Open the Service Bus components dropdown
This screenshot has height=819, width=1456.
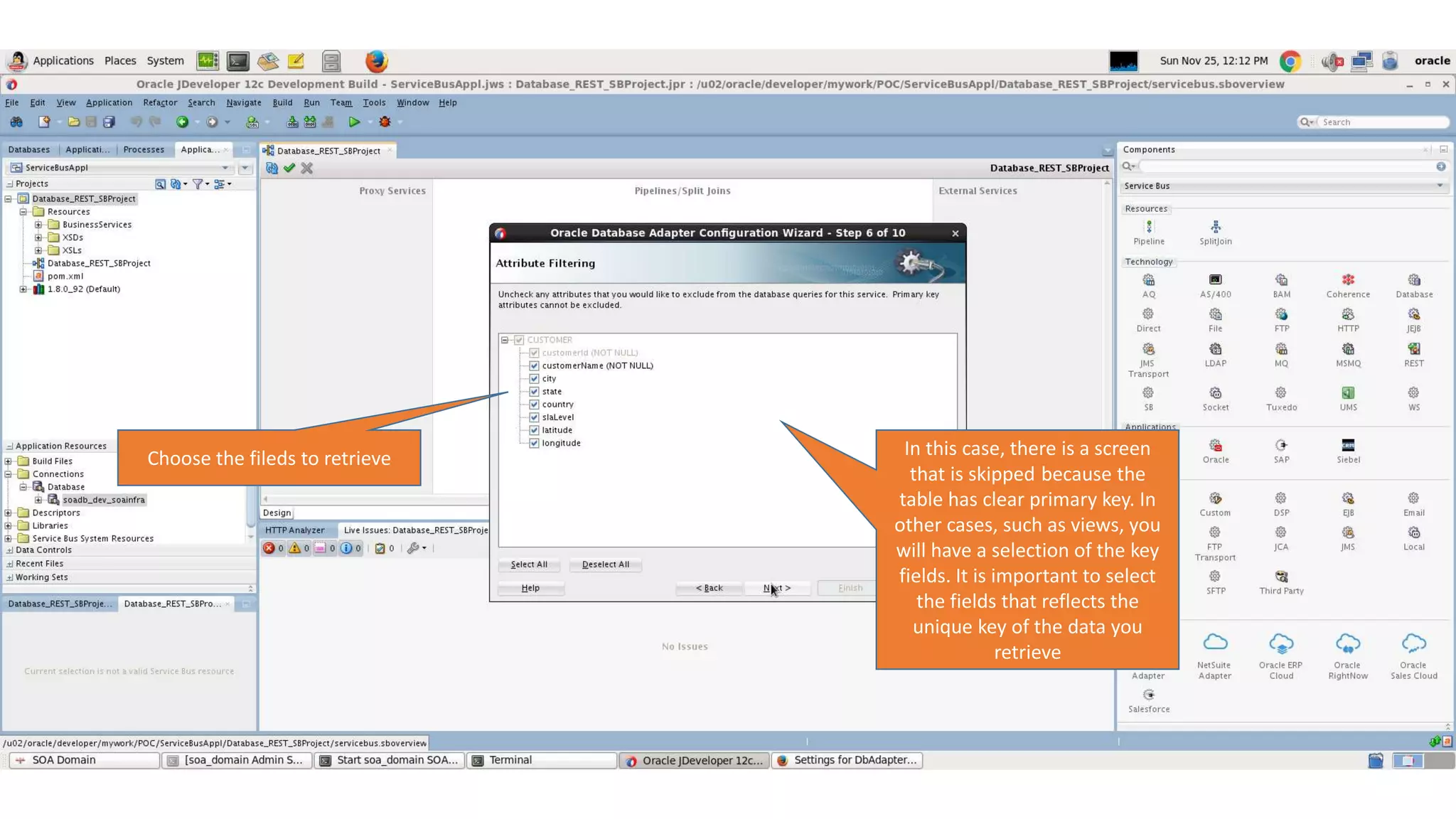[1440, 186]
